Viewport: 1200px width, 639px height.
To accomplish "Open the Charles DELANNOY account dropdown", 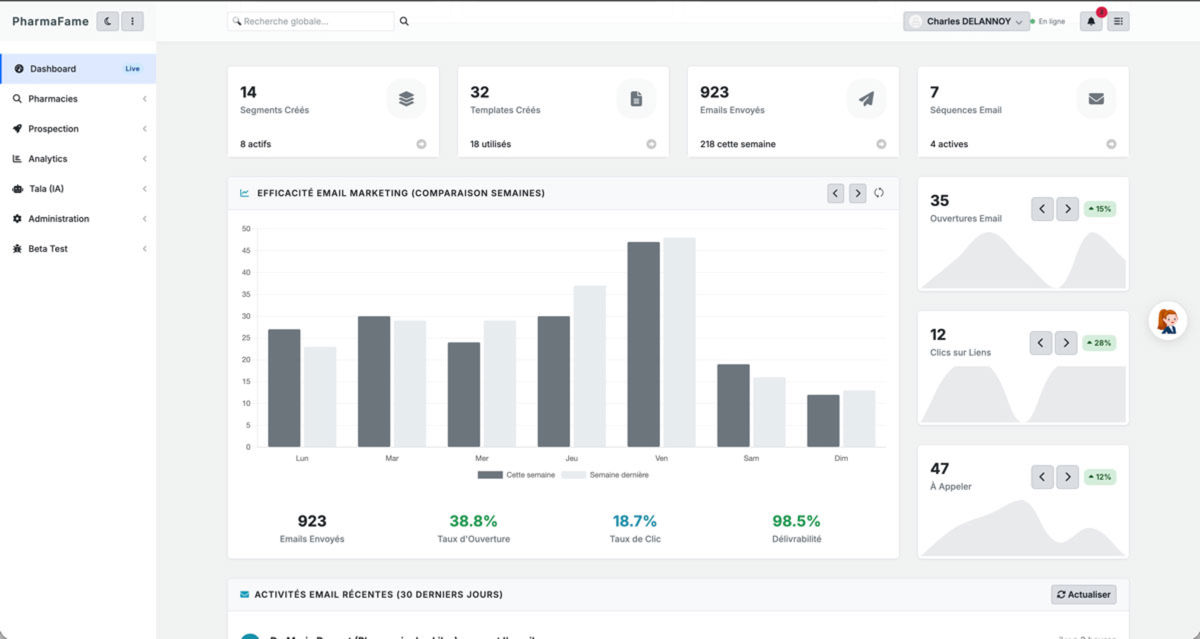I will [x=966, y=20].
